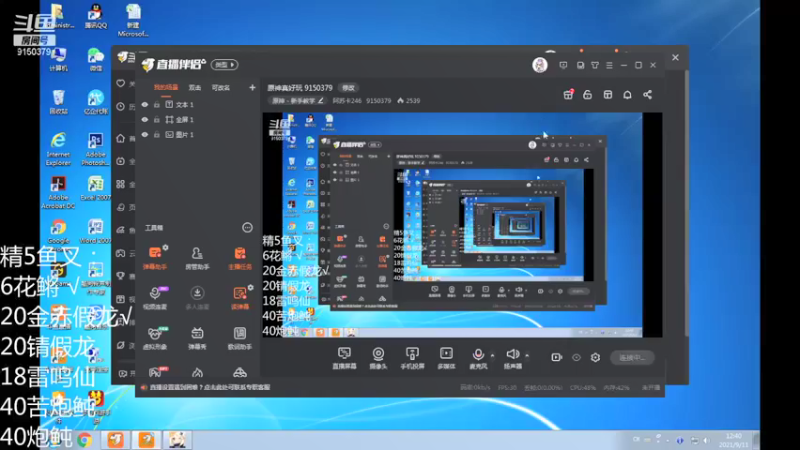Select the 全屏 1 layer row
The height and width of the screenshot is (450, 800).
196,119
